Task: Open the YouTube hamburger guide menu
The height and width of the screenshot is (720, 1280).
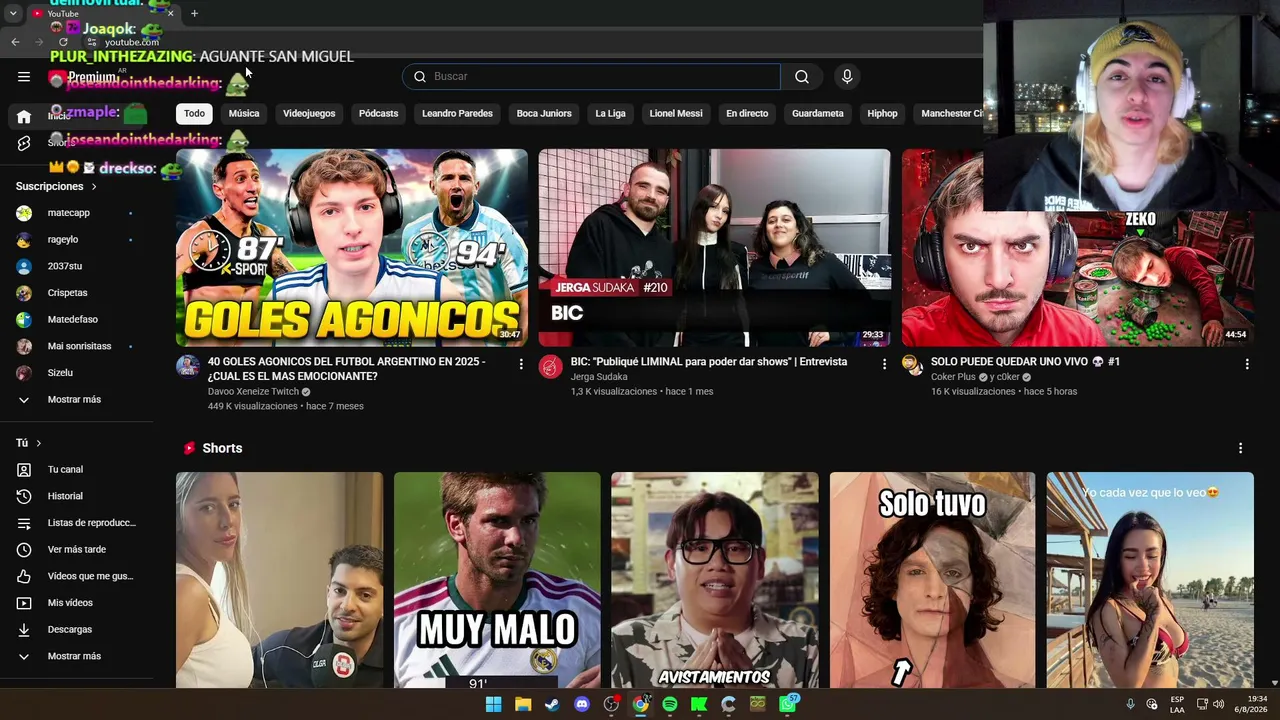Action: [24, 76]
